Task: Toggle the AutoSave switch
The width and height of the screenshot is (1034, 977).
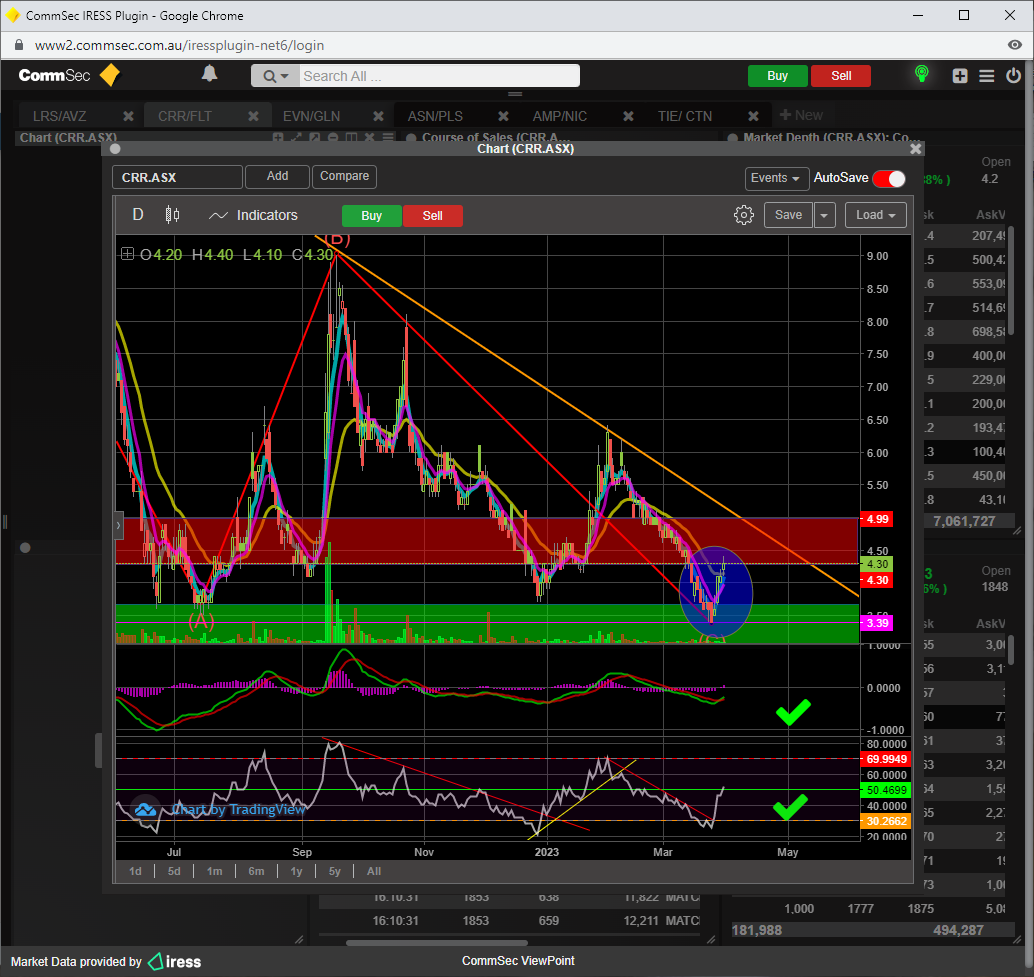Action: click(889, 179)
